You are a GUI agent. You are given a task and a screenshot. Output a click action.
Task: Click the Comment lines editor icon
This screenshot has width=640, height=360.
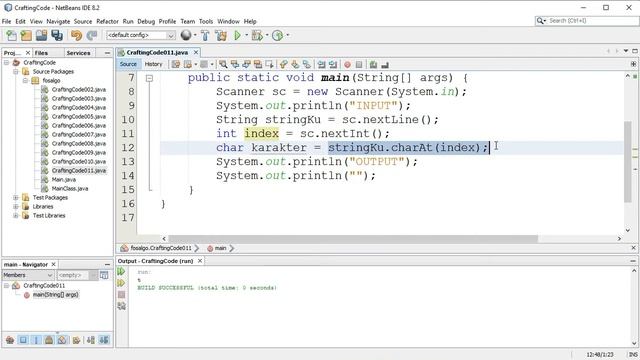click(x=373, y=64)
